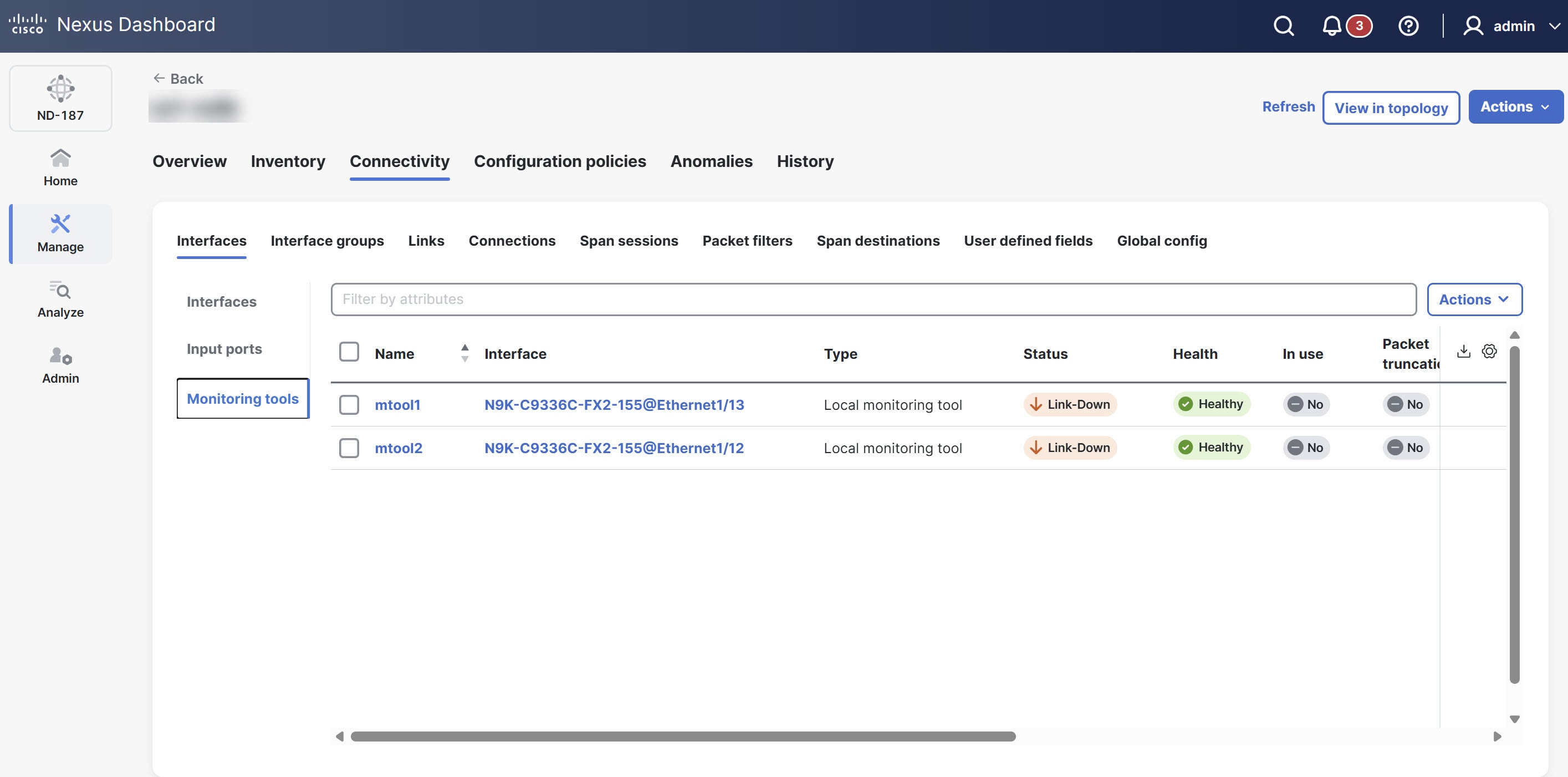Open the Analyze section from the sidebar
1568x777 pixels.
(60, 298)
